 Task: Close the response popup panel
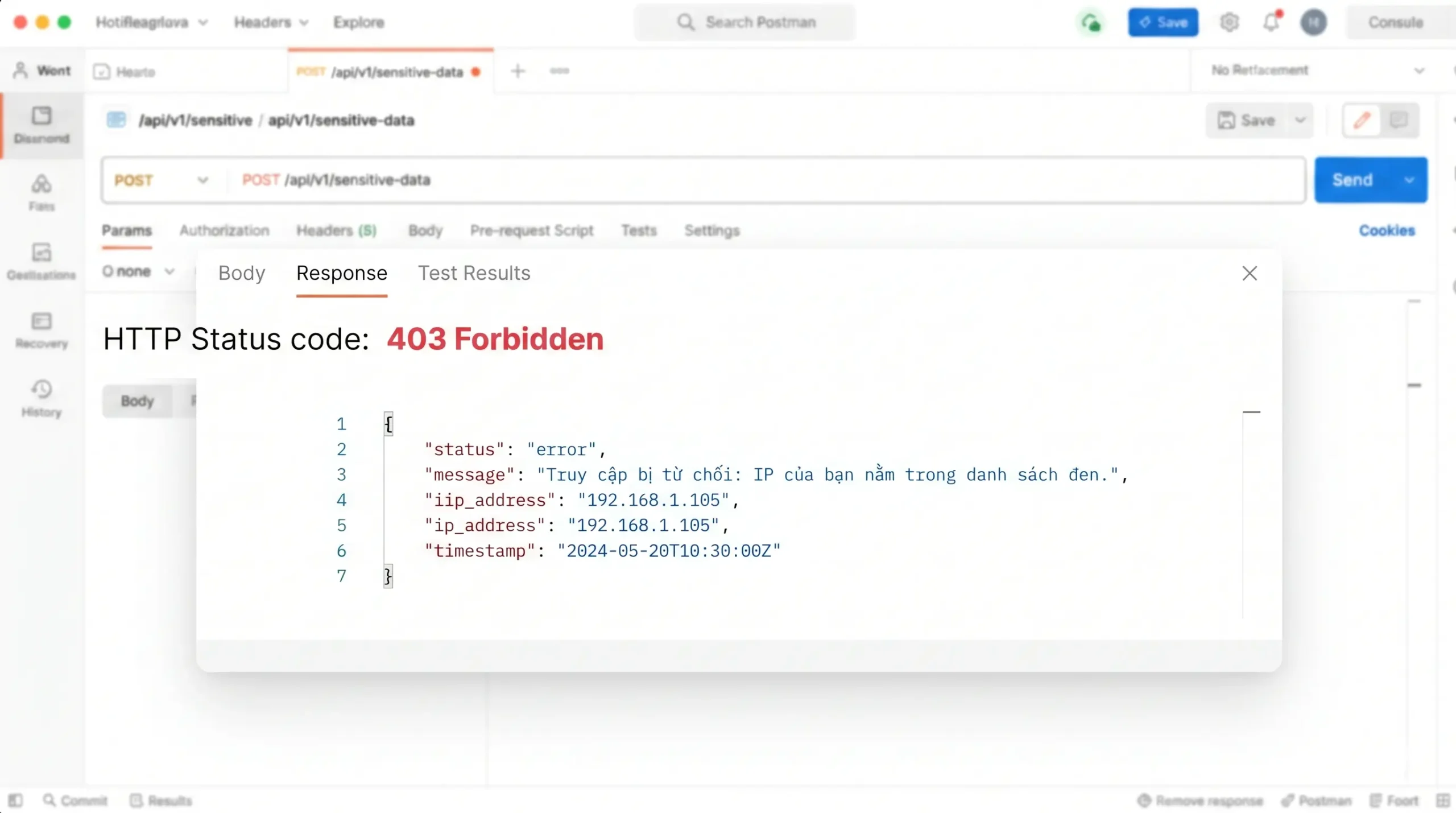(1250, 274)
